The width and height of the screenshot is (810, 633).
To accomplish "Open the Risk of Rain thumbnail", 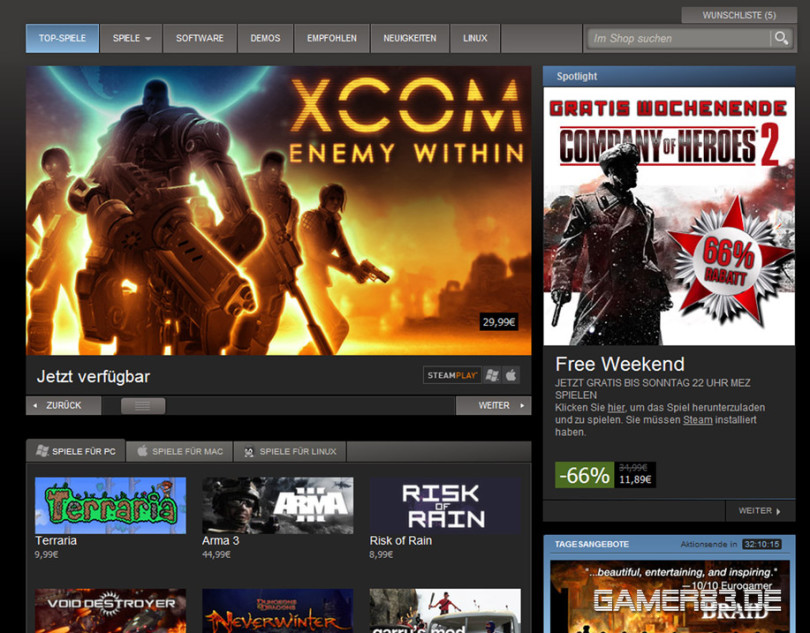I will click(x=445, y=505).
